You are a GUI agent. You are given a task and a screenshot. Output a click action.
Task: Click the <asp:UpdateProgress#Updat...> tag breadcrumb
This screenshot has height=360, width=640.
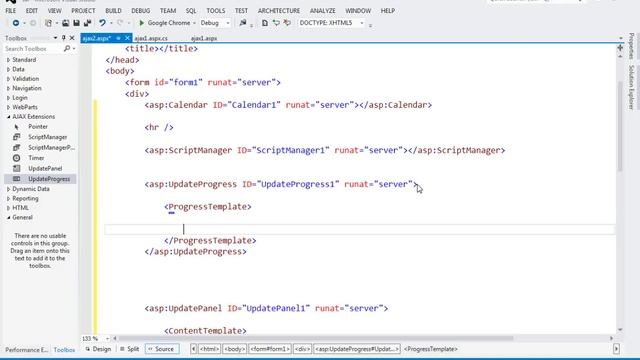click(x=357, y=349)
